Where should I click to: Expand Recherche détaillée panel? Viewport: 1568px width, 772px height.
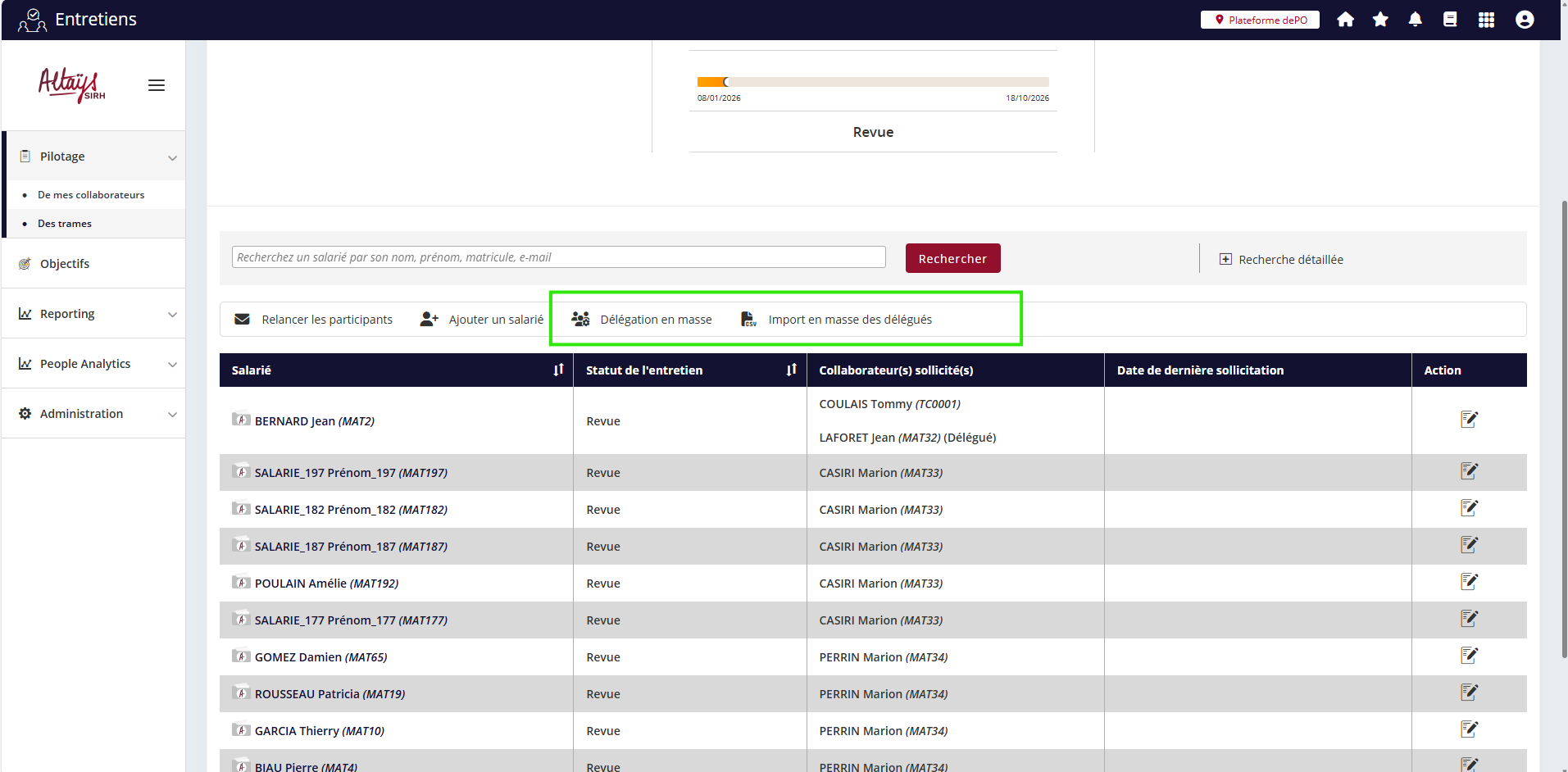(1281, 260)
